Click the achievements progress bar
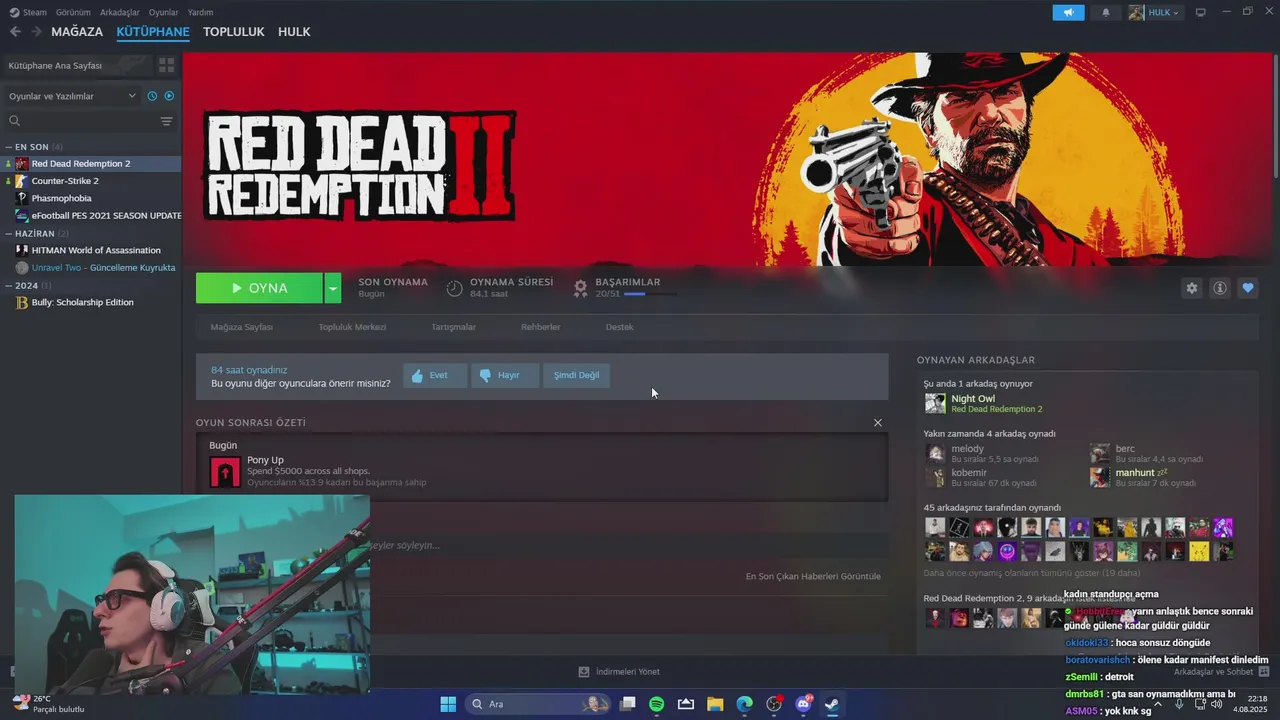The height and width of the screenshot is (720, 1280). click(650, 294)
